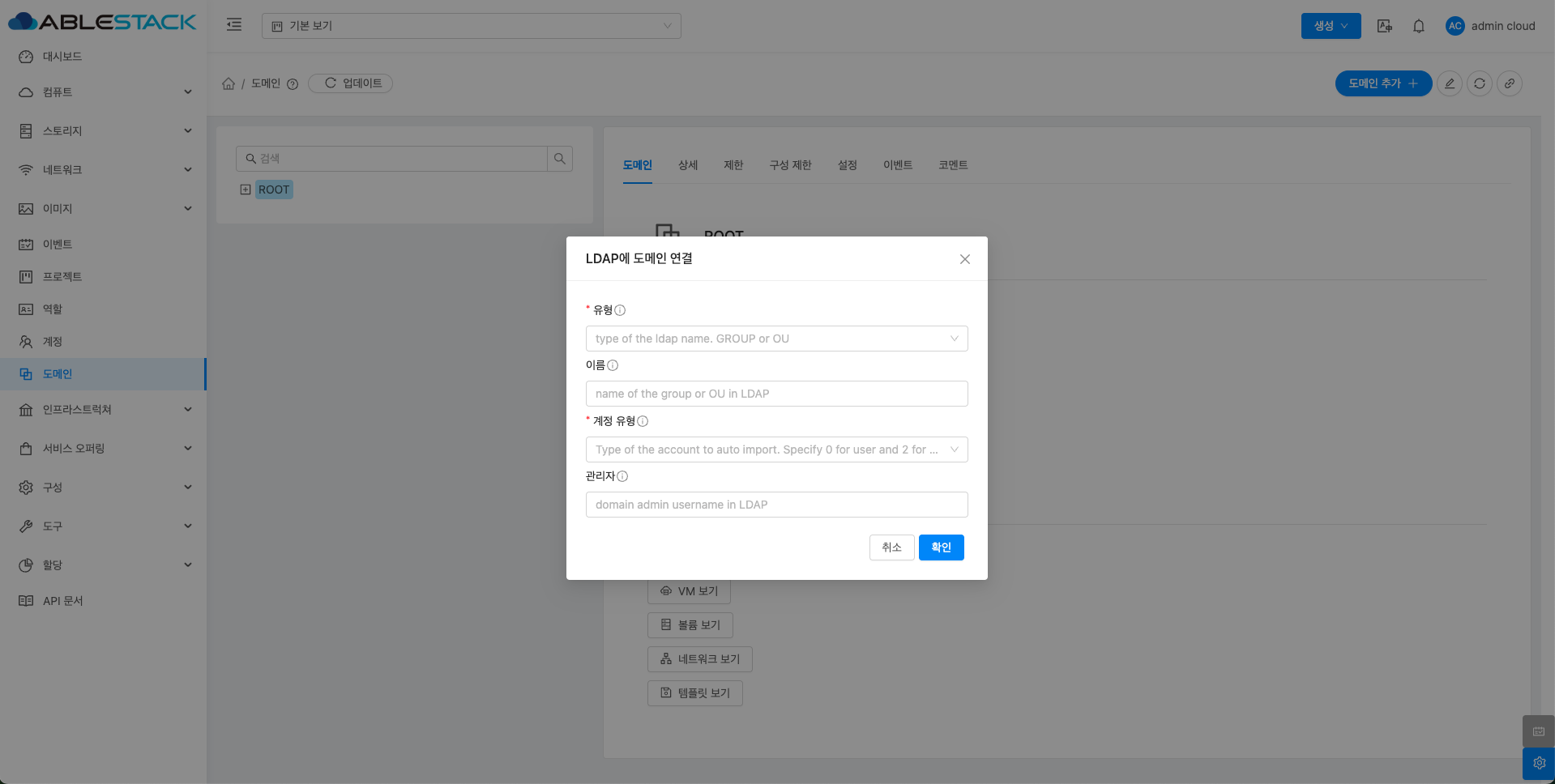Click the info icon next to 계정 유형

pos(643,421)
